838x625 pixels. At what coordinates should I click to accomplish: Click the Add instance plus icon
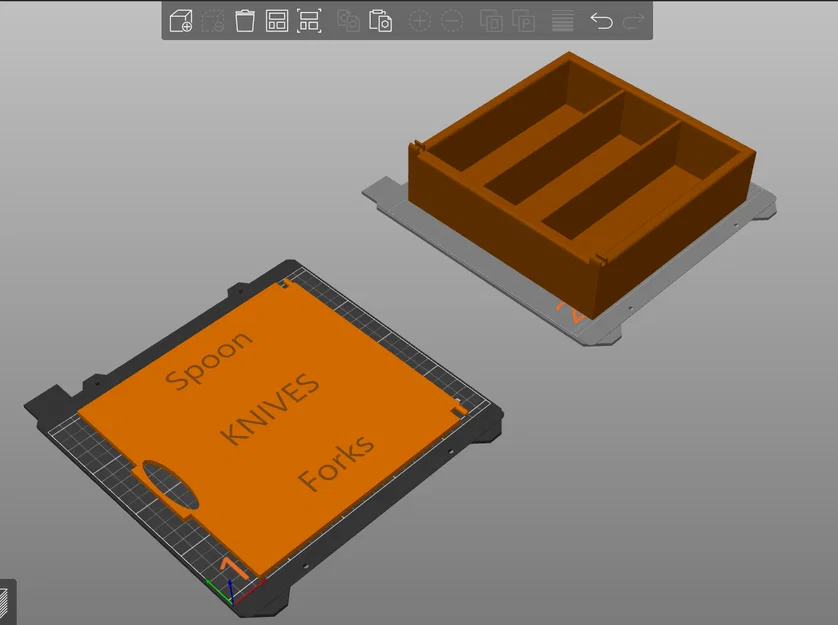[x=422, y=20]
